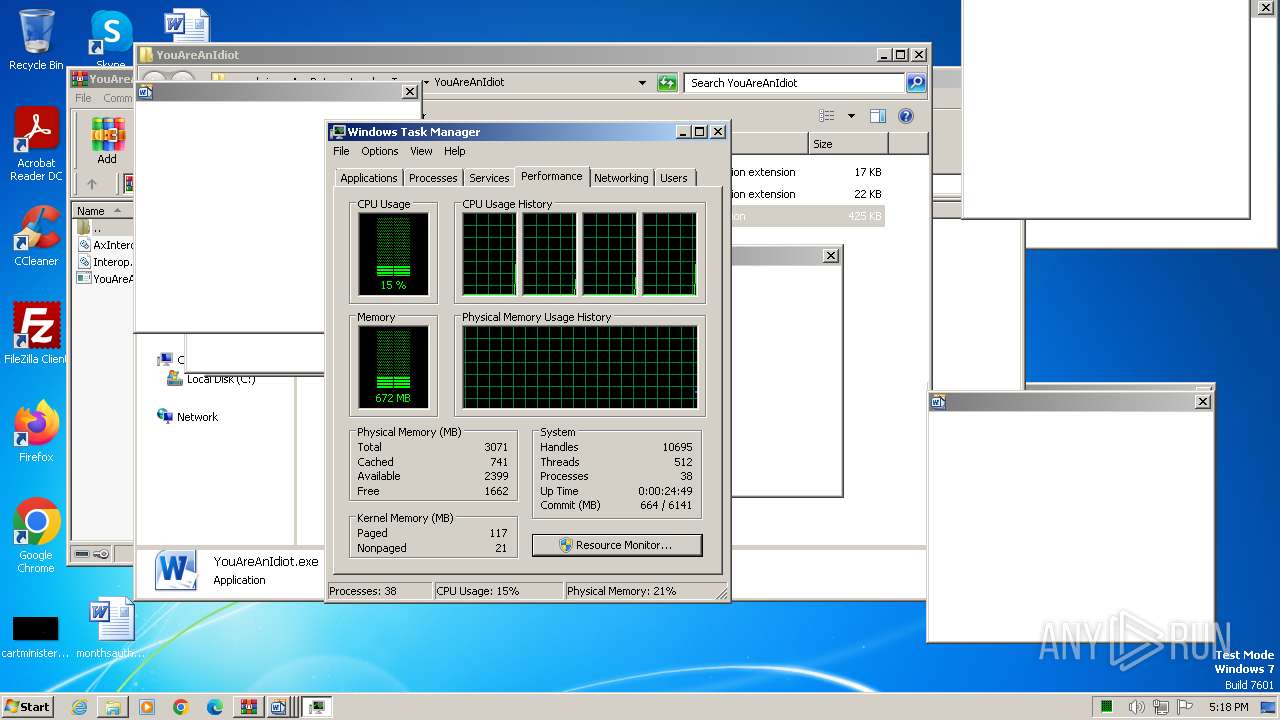Click the Start button
1280x720 pixels.
click(x=27, y=707)
